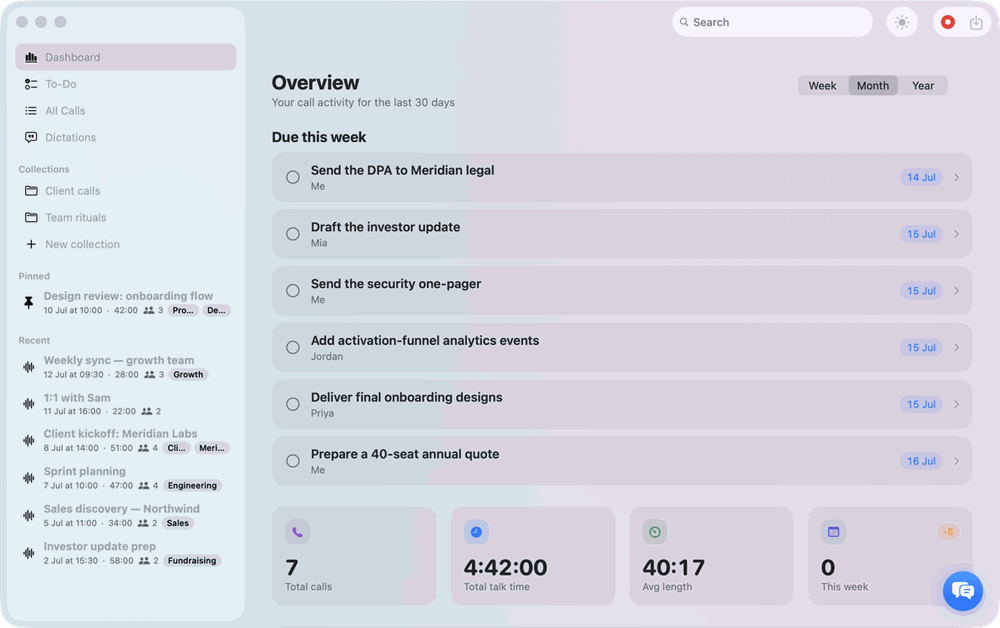Viewport: 1000px width, 628px height.
Task: Click the import download icon
Action: tap(976, 23)
